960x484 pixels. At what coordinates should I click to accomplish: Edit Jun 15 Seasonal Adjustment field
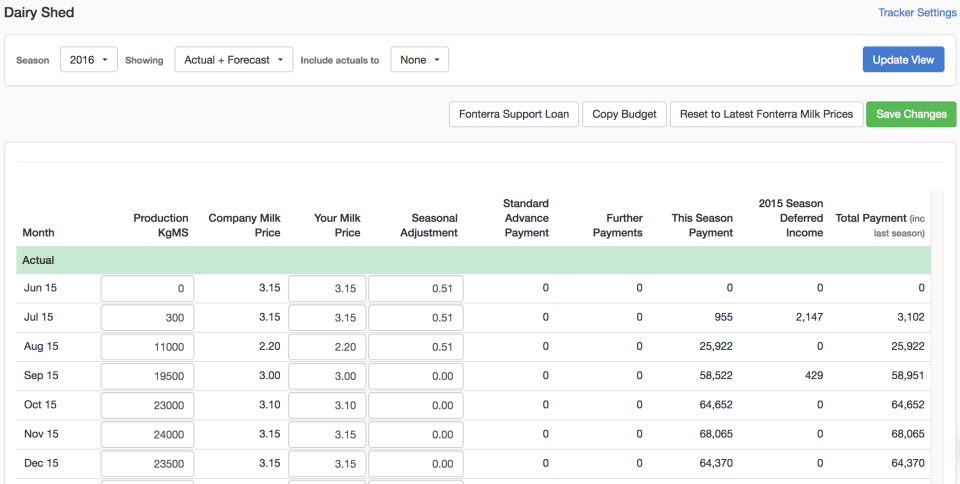[x=415, y=289]
